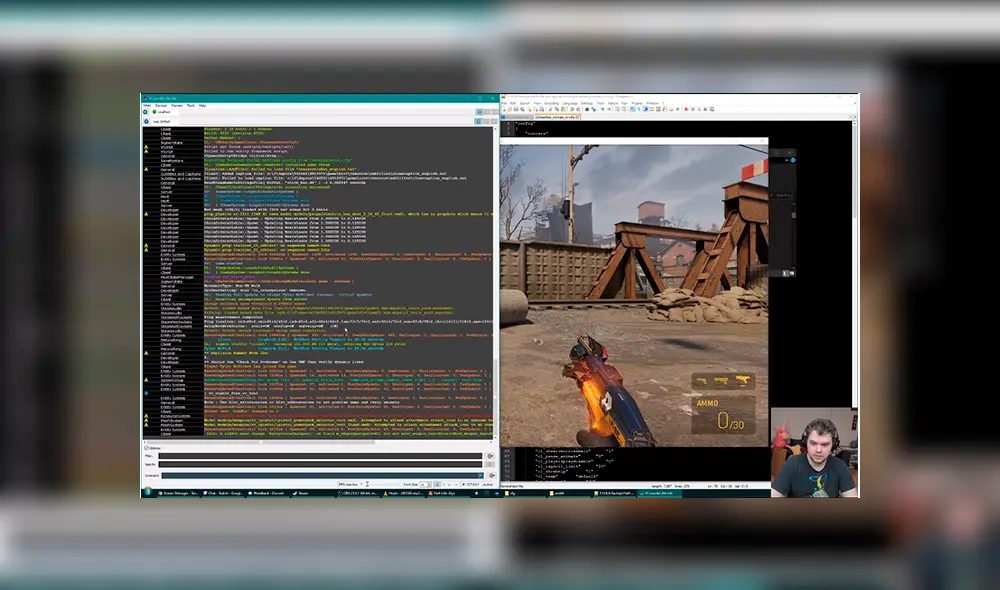Click the blue diamond icon in overlay panel

pos(793,159)
